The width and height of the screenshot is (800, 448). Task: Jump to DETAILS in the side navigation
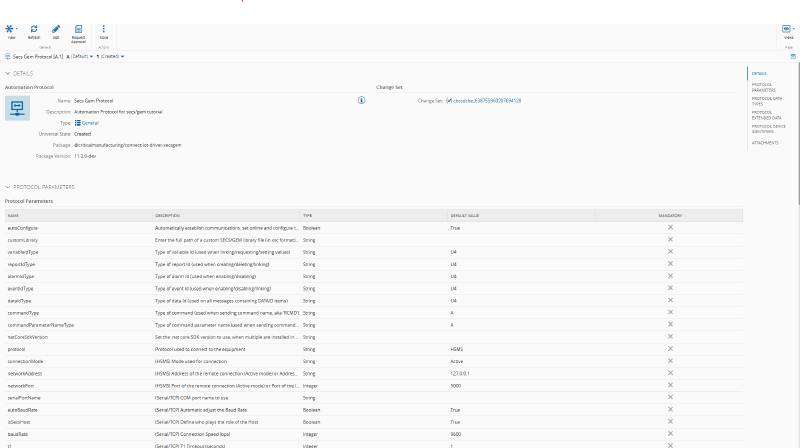[x=759, y=73]
